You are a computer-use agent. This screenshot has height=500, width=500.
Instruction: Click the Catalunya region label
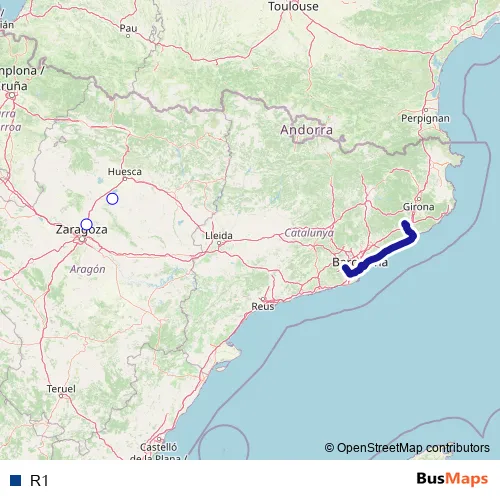[x=309, y=233]
